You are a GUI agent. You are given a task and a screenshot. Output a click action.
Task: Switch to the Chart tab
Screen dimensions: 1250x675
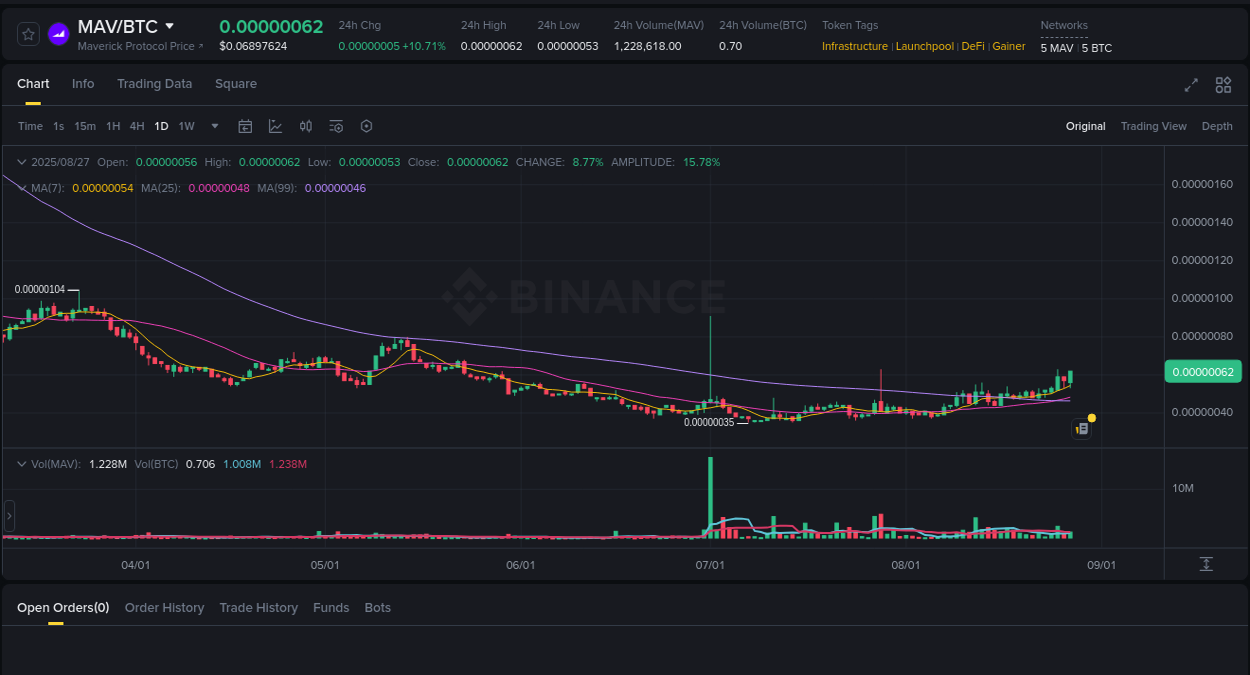tap(33, 84)
